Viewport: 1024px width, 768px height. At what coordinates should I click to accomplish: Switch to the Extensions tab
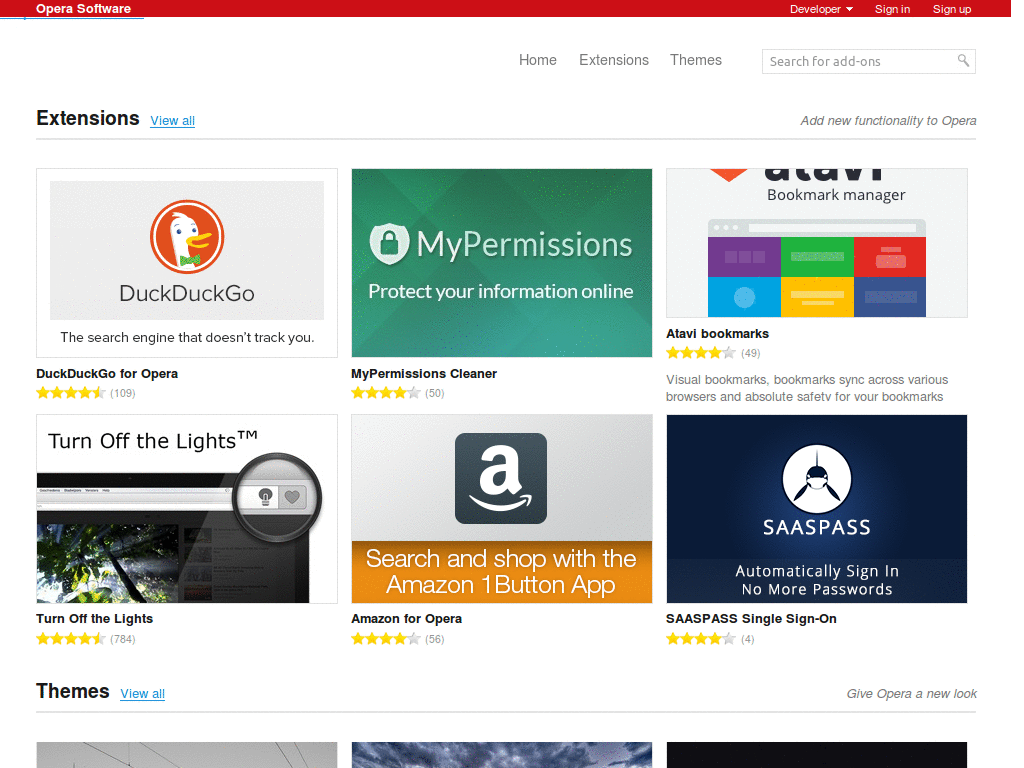pos(613,60)
